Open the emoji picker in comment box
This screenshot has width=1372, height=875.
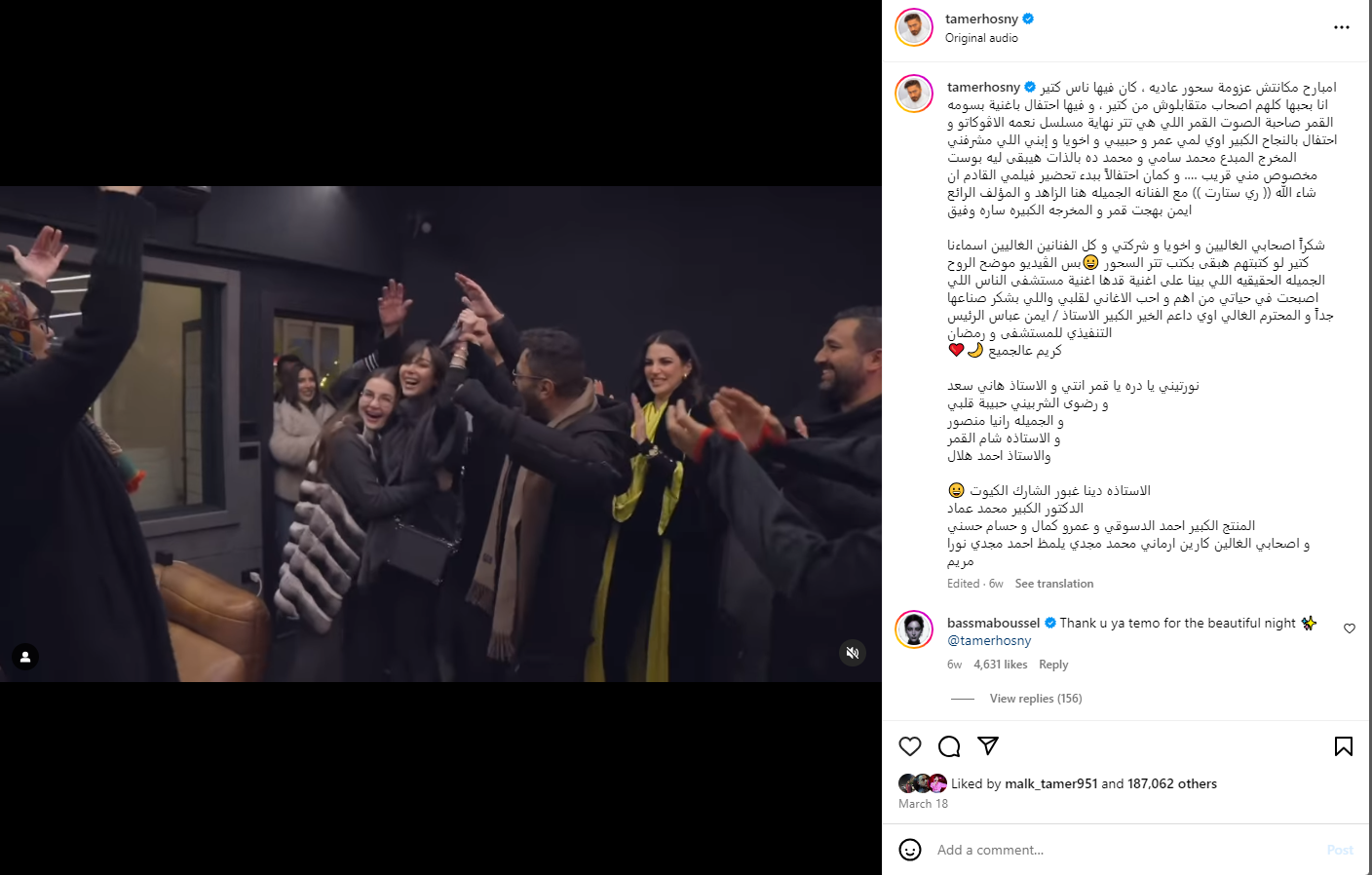910,850
